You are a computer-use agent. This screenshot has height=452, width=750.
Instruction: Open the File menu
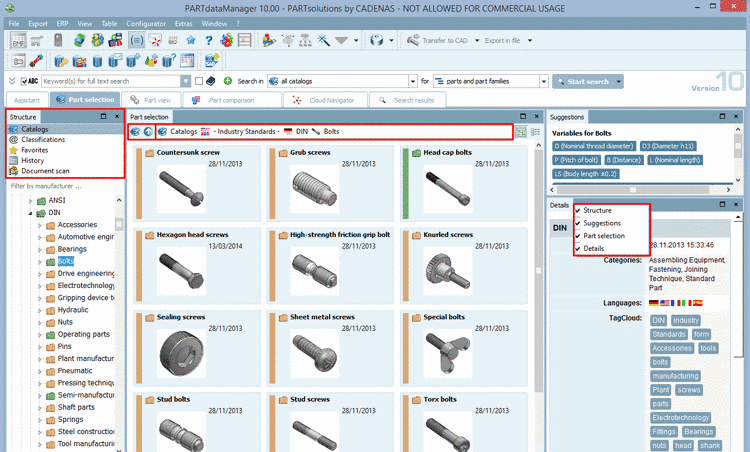14,23
